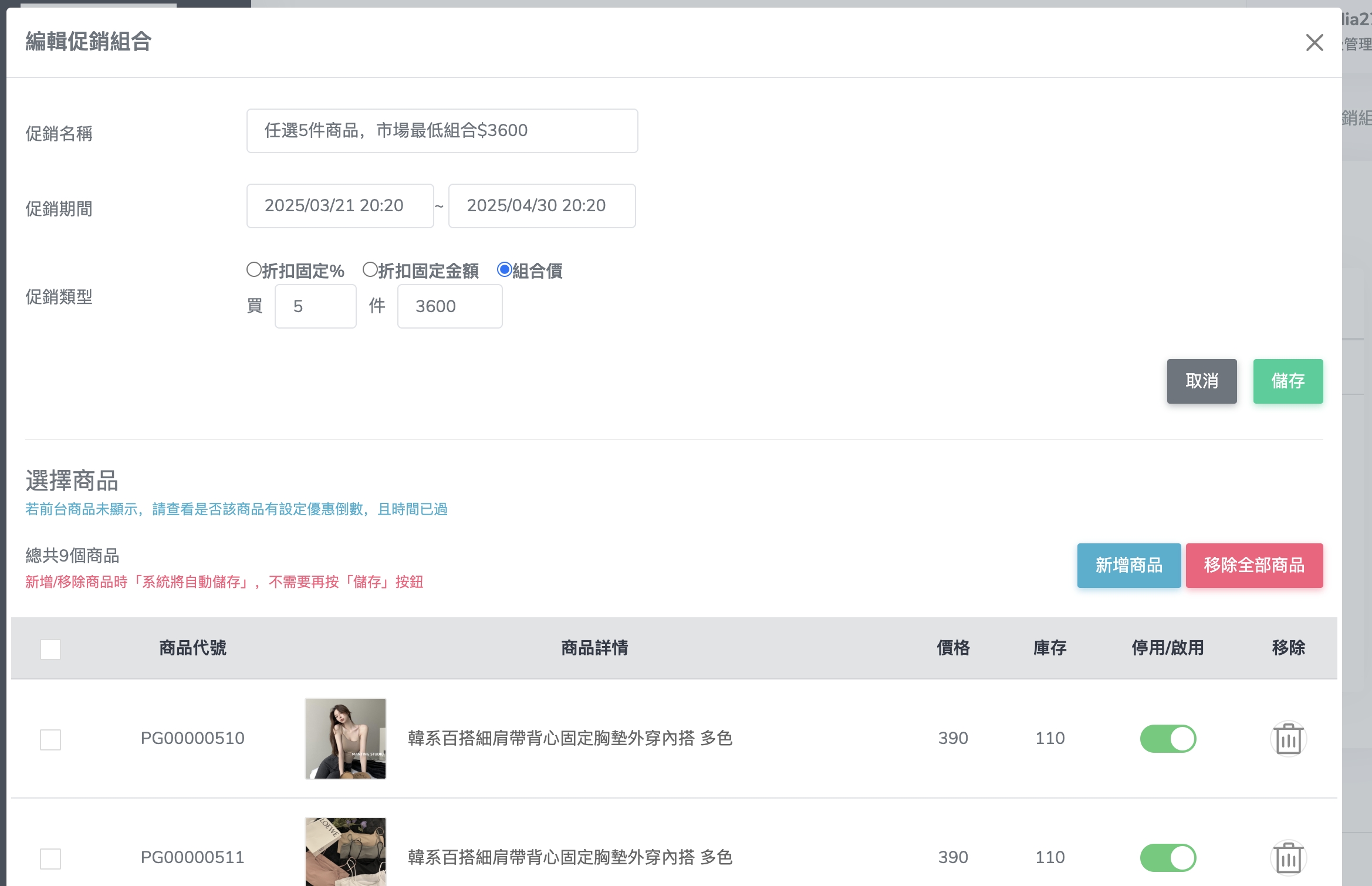The image size is (1372, 886).
Task: Delete product PG00000510 with trash icon
Action: (x=1288, y=739)
